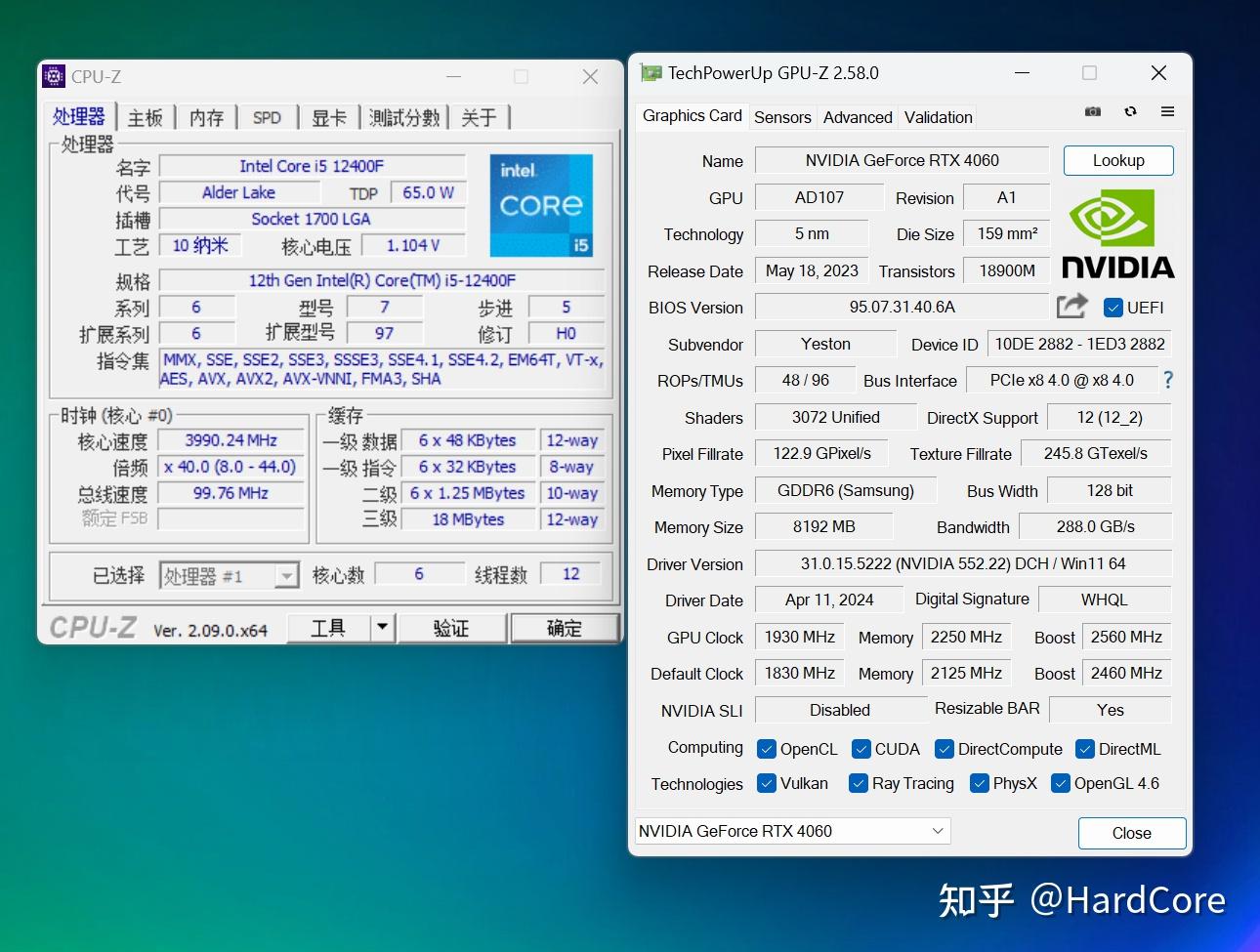Click the question mark beside Bus Interface

pyautogui.click(x=1168, y=380)
